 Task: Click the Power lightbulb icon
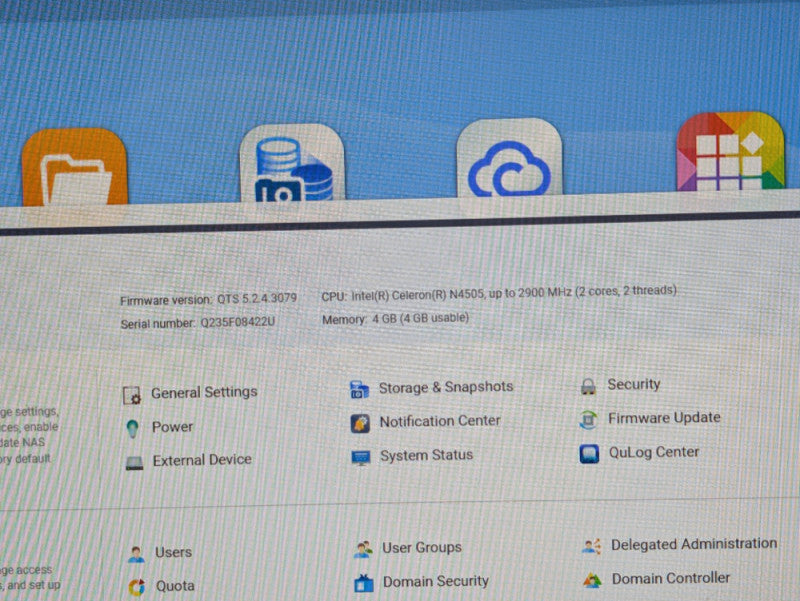133,429
